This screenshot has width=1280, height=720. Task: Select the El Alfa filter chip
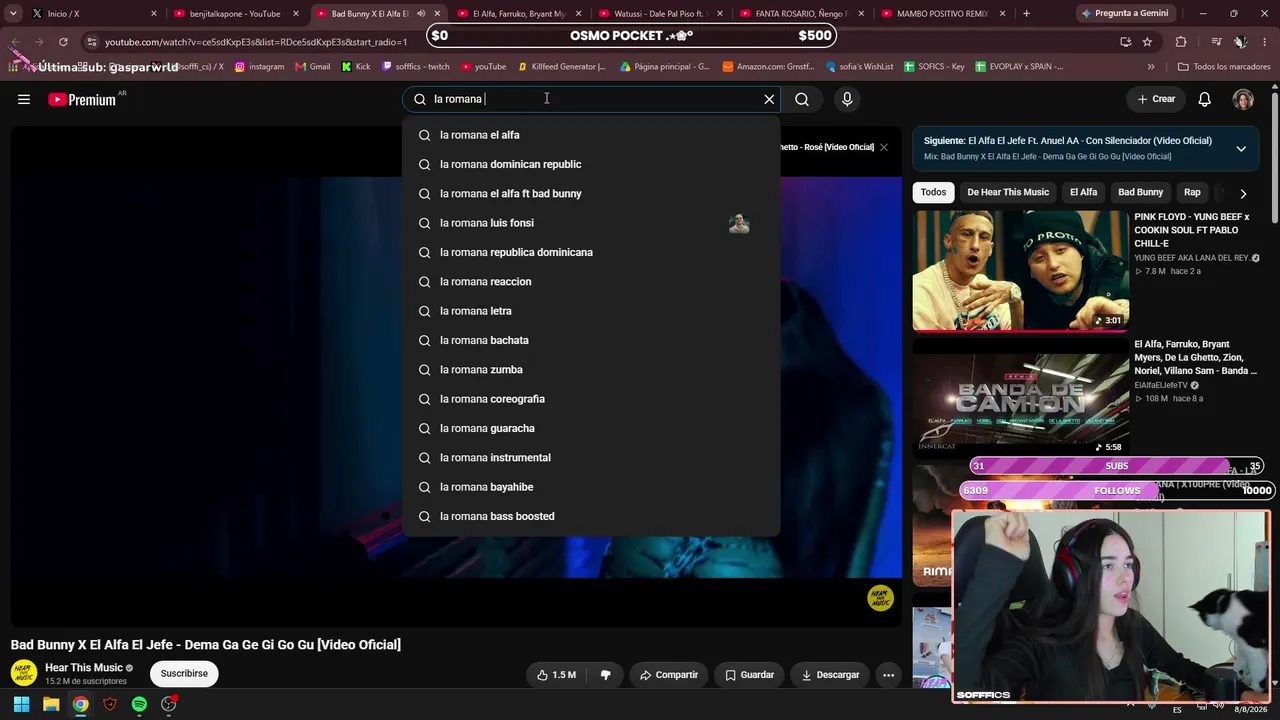click(1083, 192)
